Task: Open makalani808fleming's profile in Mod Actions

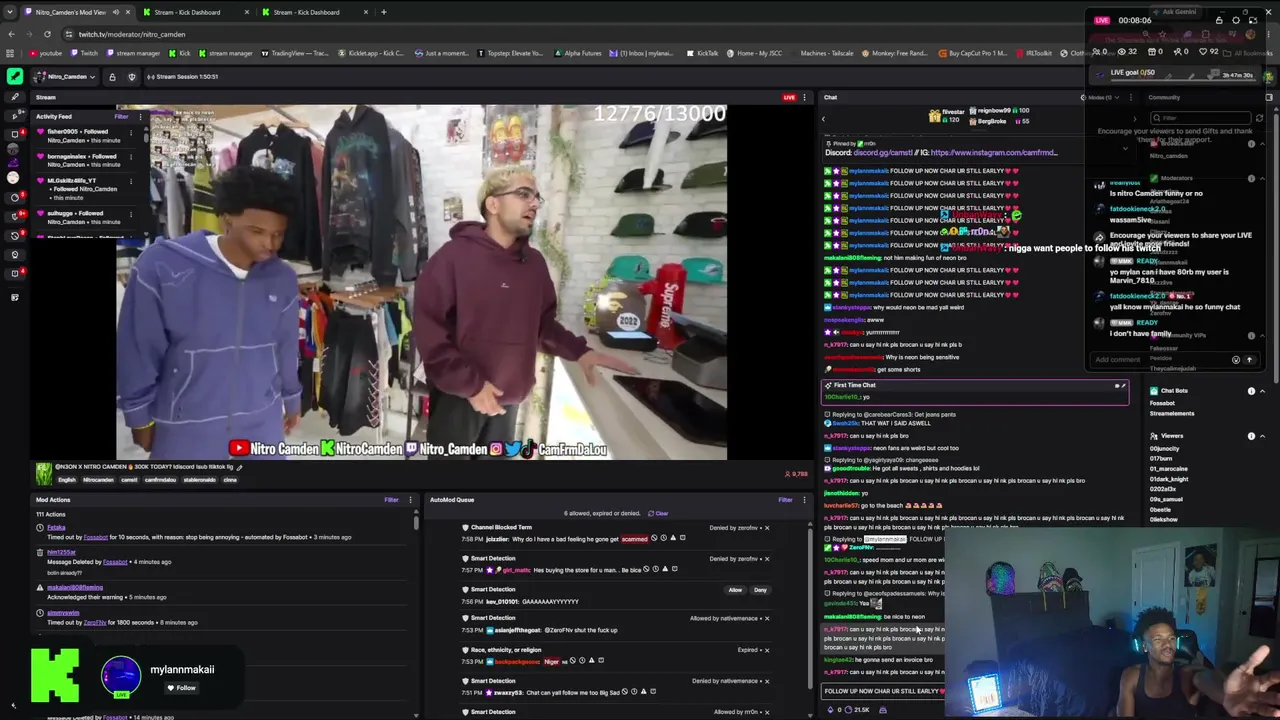Action: (x=75, y=587)
